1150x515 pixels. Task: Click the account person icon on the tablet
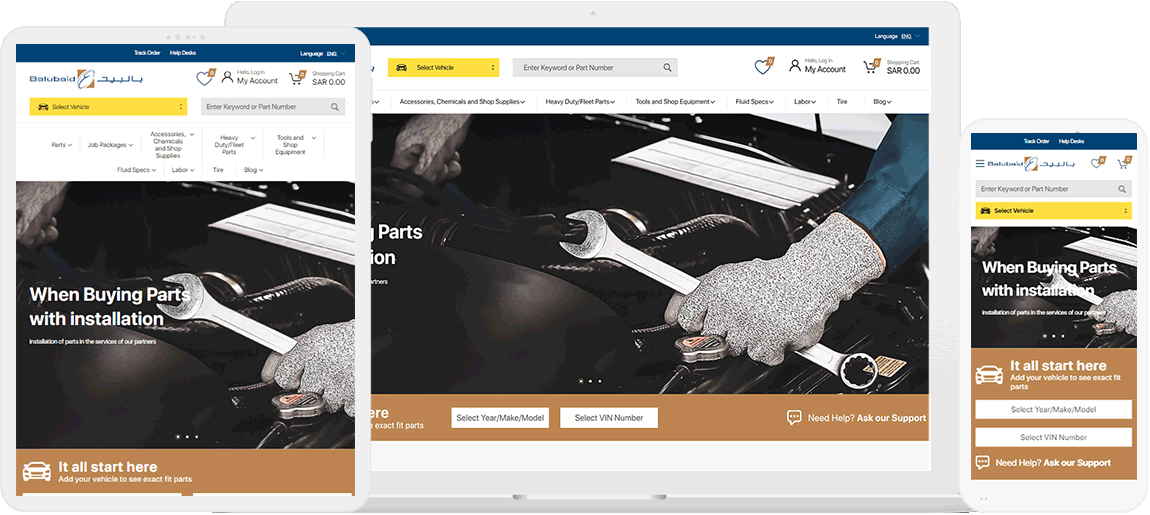(x=227, y=76)
